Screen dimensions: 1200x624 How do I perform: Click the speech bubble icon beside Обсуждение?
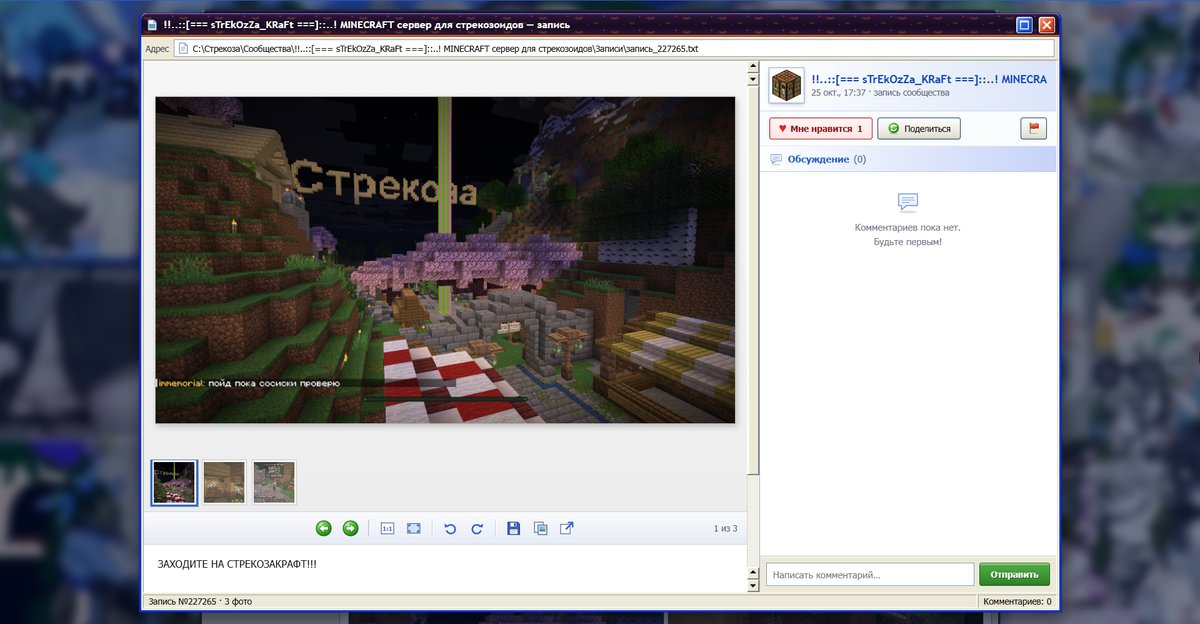pos(776,159)
